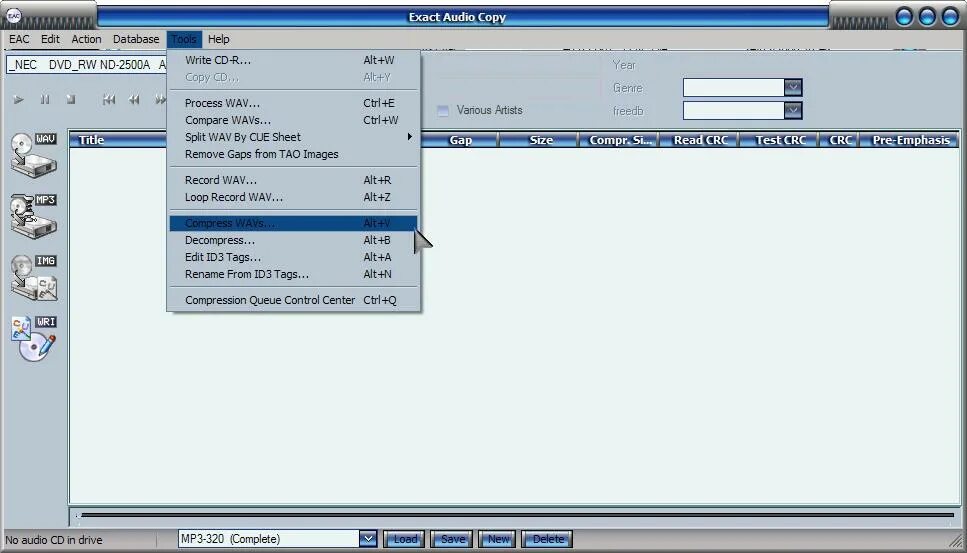
Task: Choose Compare WAVs... menu entry
Action: click(x=293, y=120)
